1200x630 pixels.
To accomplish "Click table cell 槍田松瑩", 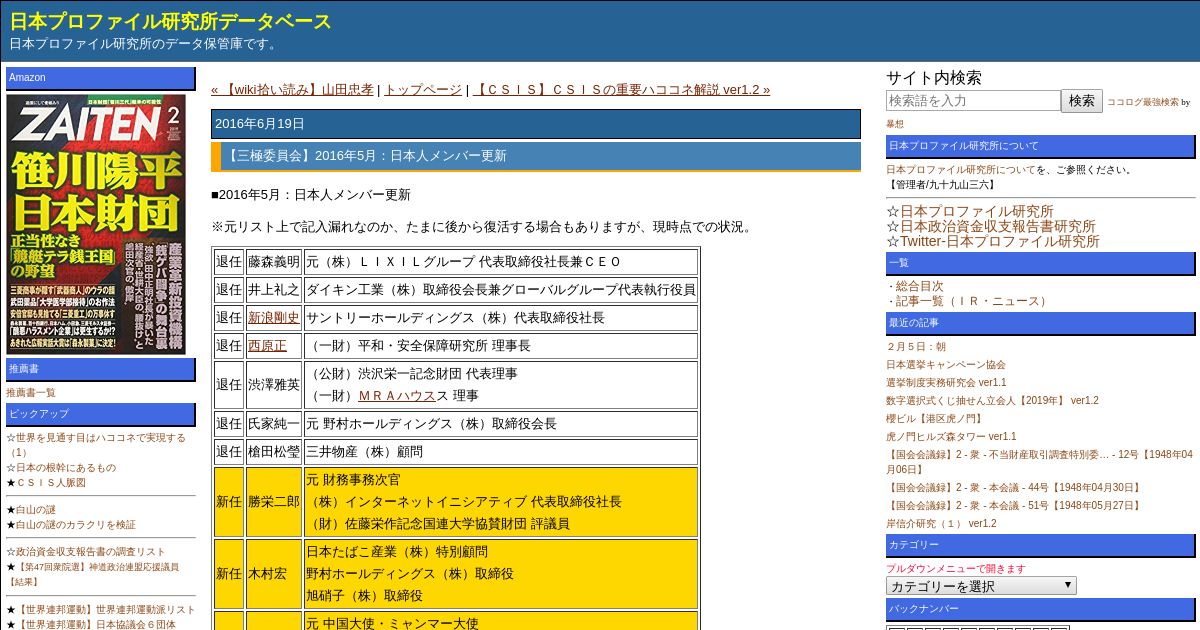I will [274, 452].
